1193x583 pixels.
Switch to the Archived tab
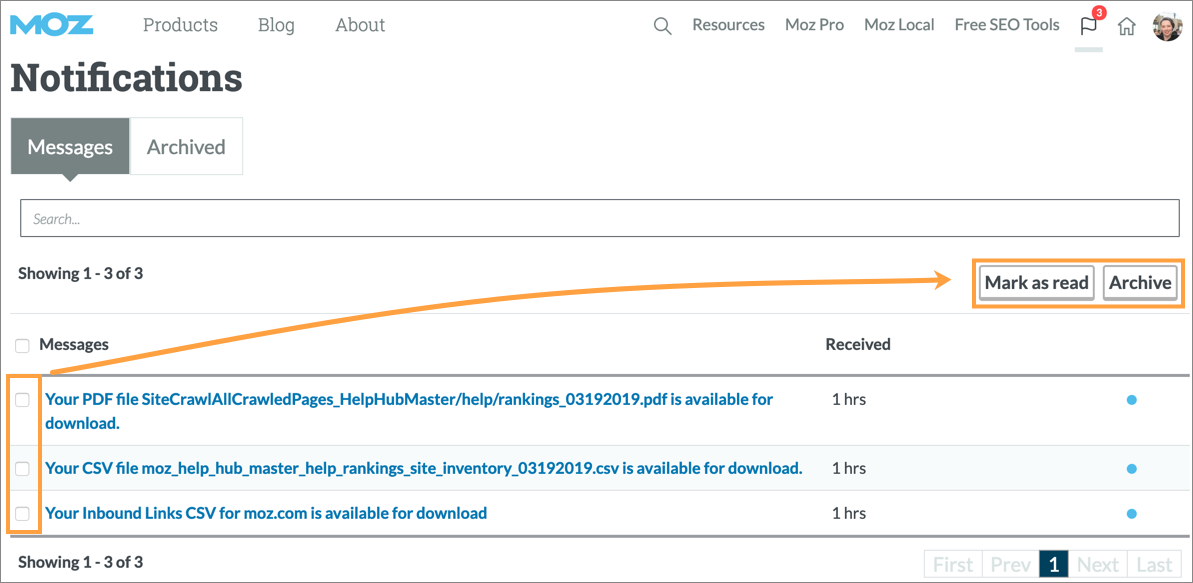pos(186,147)
